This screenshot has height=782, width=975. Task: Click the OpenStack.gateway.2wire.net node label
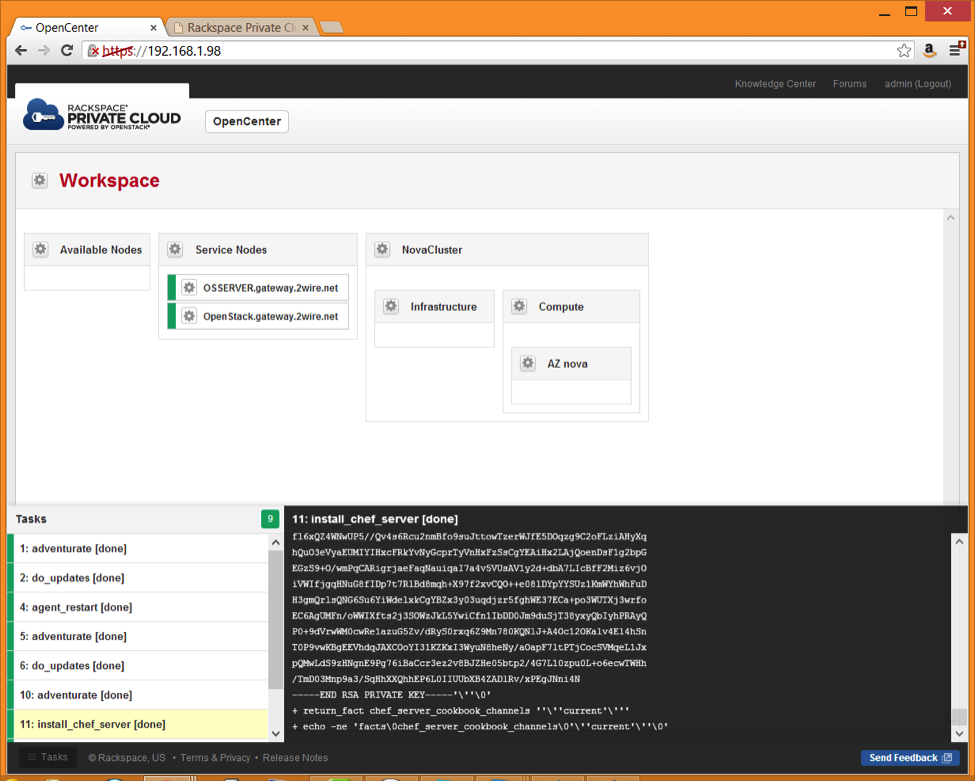[x=270, y=316]
